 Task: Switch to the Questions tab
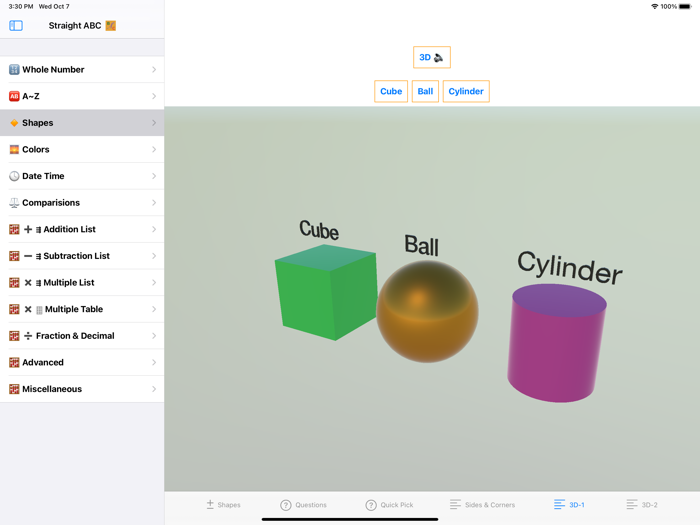coord(303,505)
